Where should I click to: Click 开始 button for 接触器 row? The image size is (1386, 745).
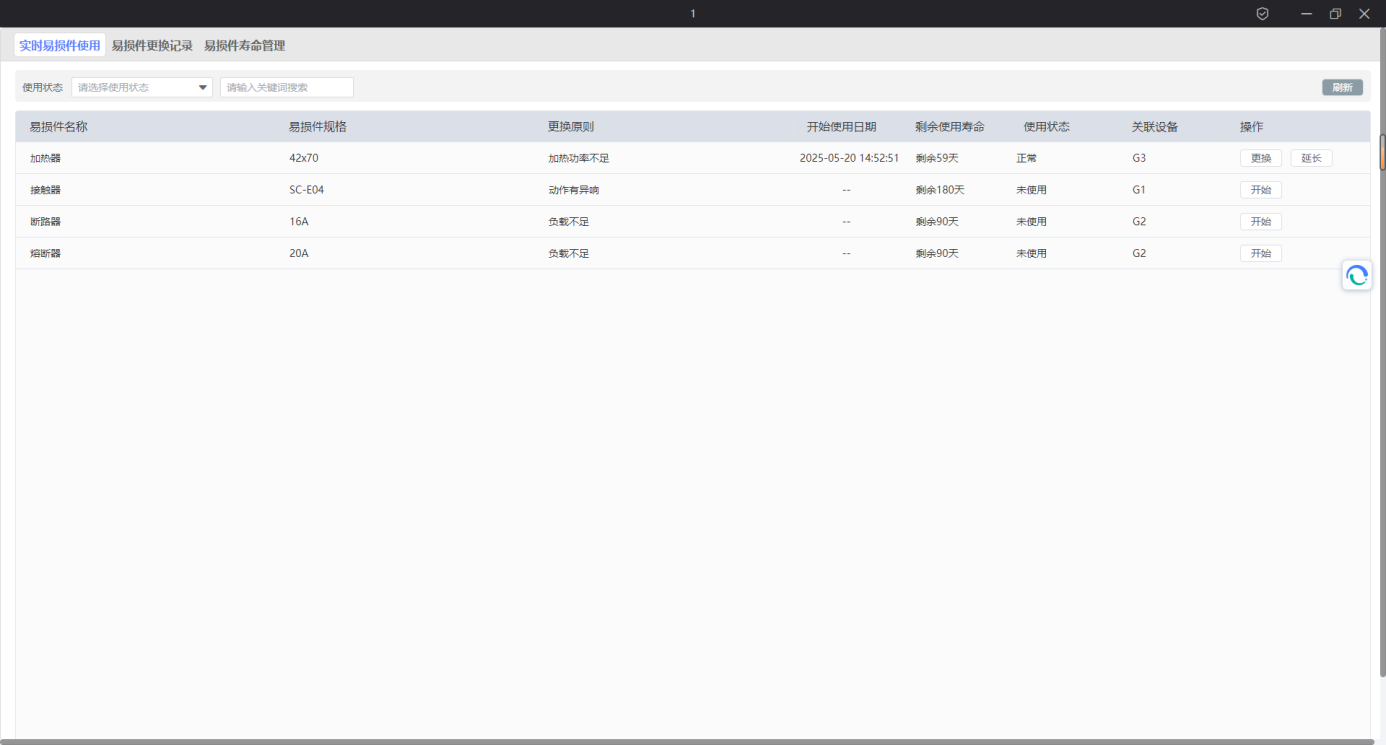point(1260,190)
